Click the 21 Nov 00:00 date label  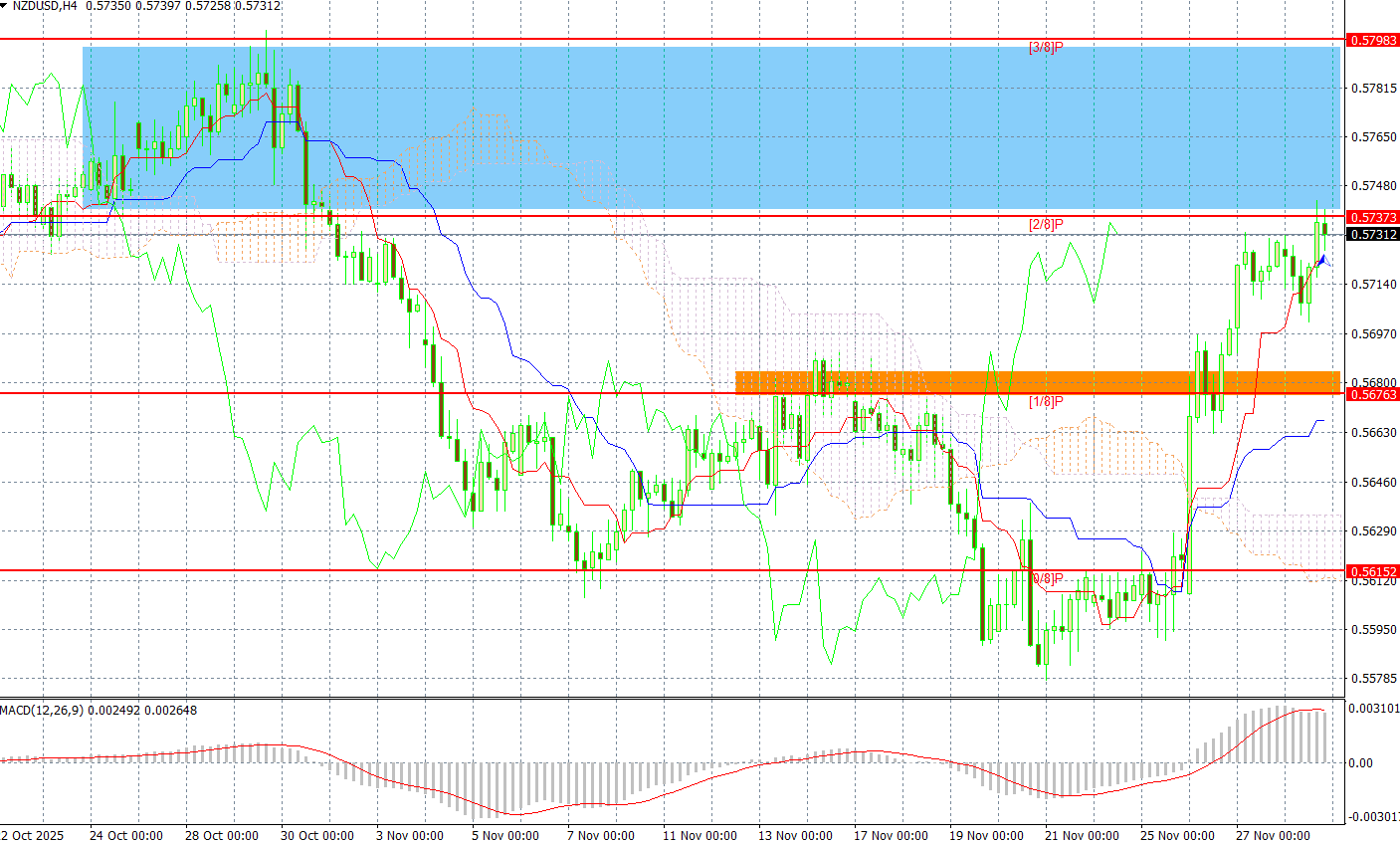[x=1083, y=835]
